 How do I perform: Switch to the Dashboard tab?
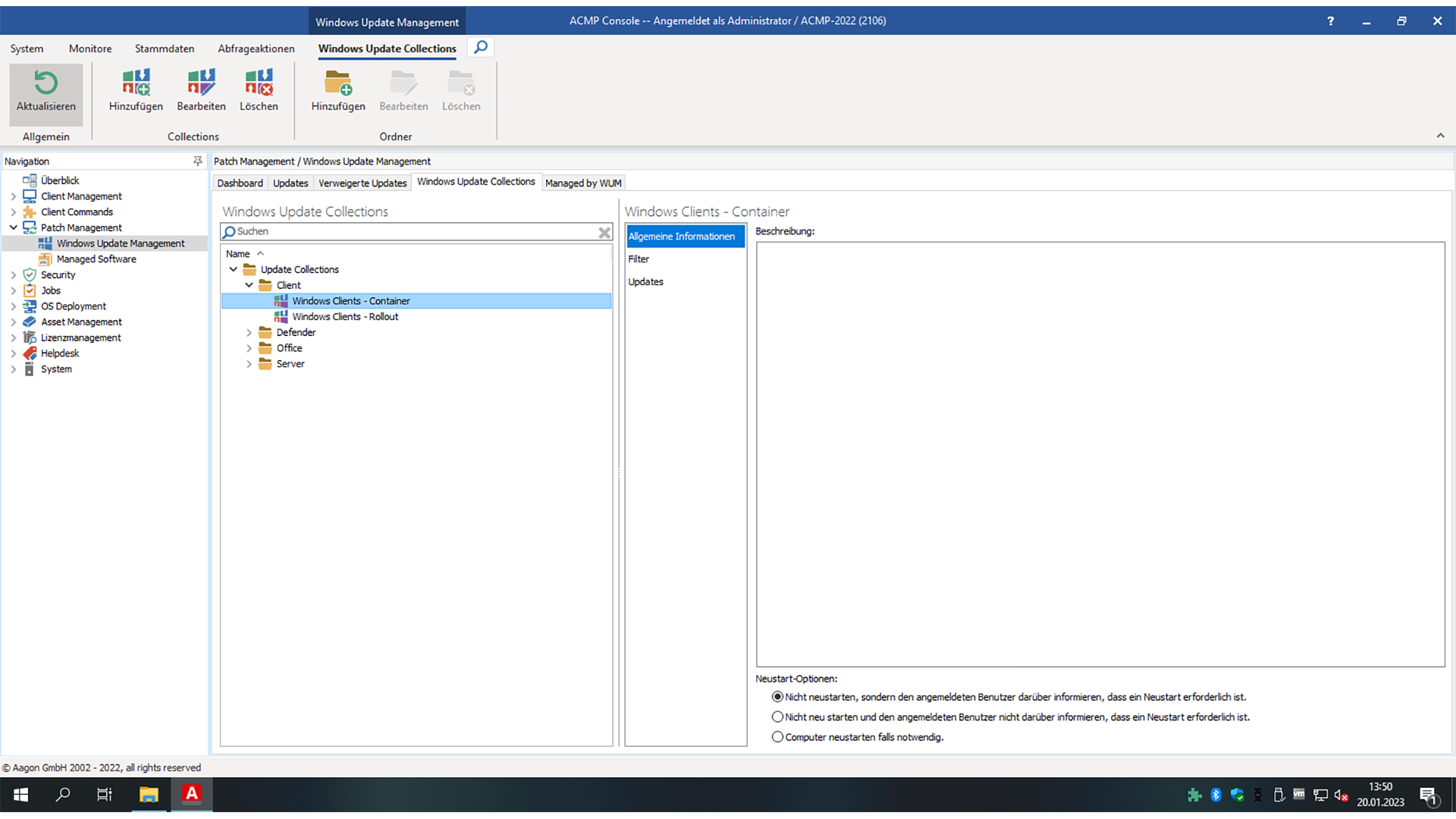click(240, 184)
